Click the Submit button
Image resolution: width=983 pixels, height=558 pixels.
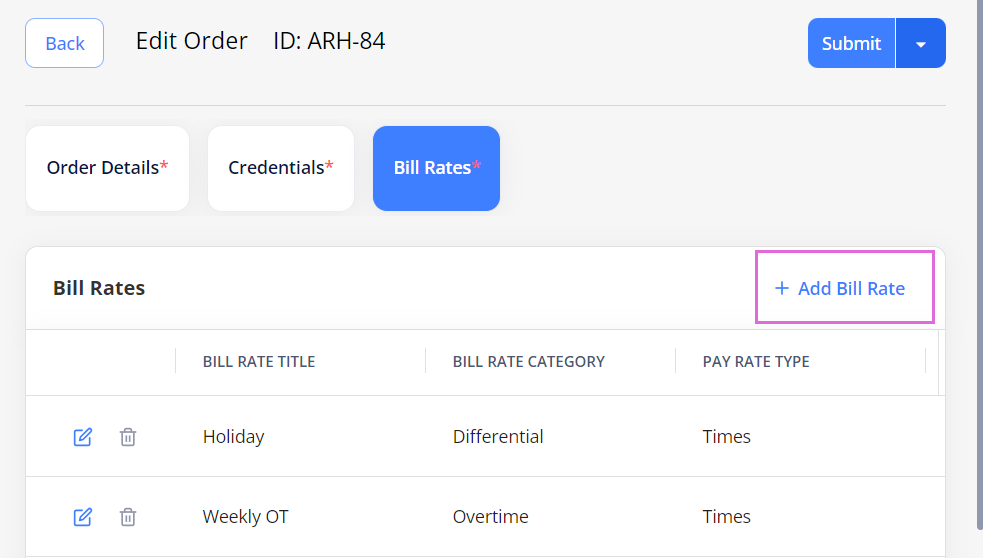[851, 43]
